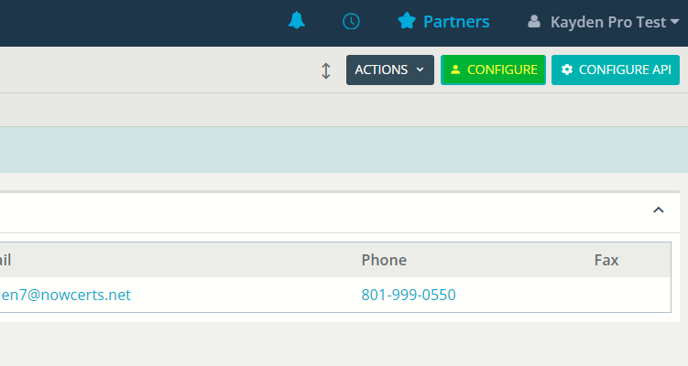
Task: Click the Phone column header
Action: (384, 260)
